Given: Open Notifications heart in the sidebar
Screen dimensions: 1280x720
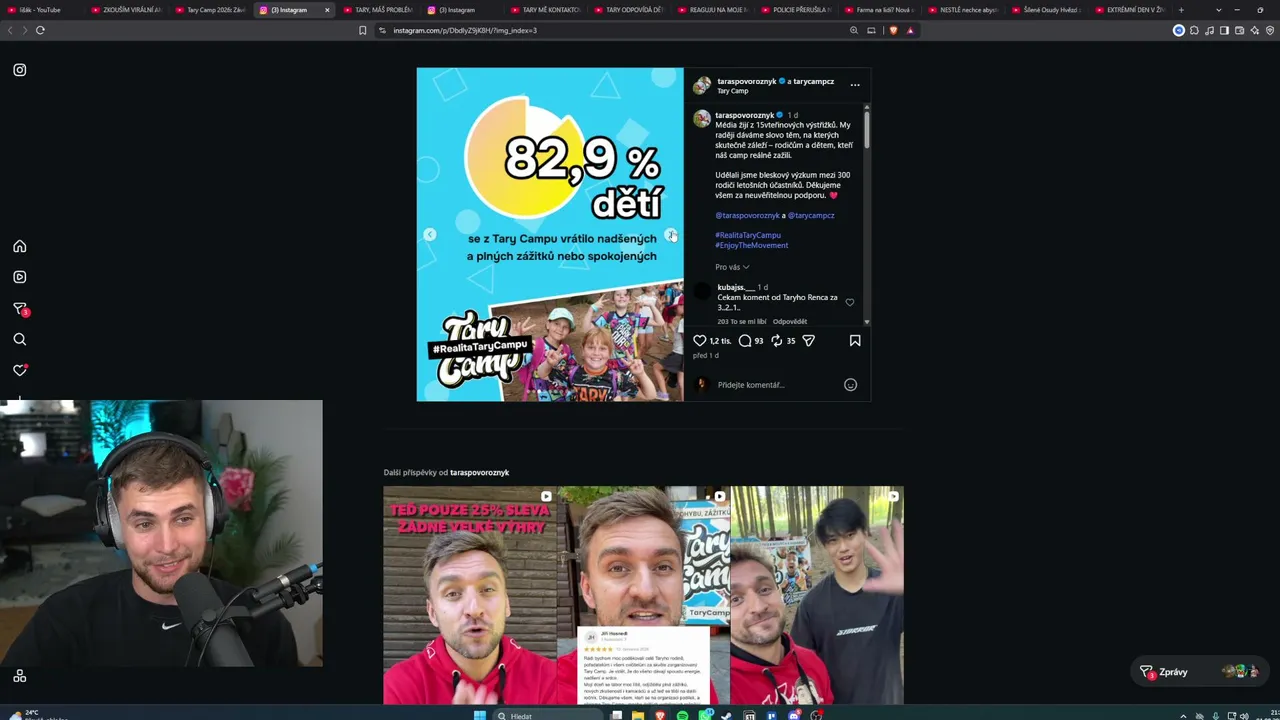Looking at the screenshot, I should coord(19,370).
